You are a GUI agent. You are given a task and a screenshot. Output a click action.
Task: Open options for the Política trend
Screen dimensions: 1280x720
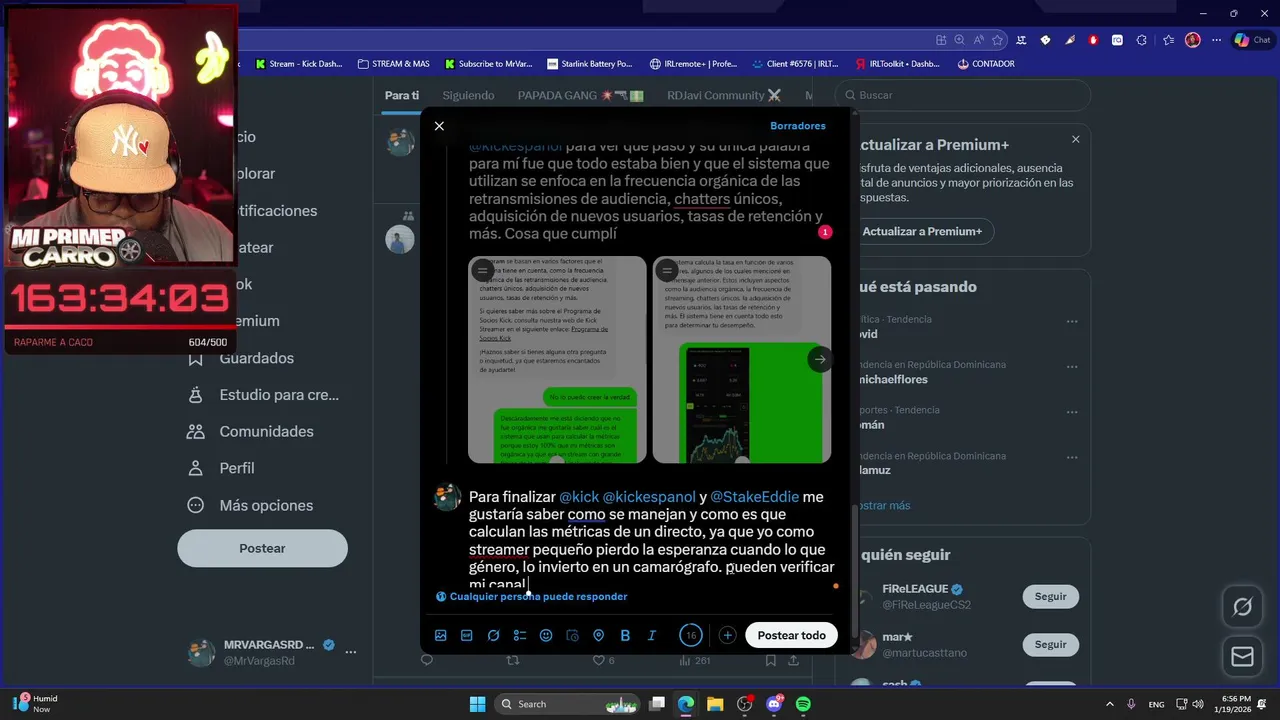(1072, 321)
